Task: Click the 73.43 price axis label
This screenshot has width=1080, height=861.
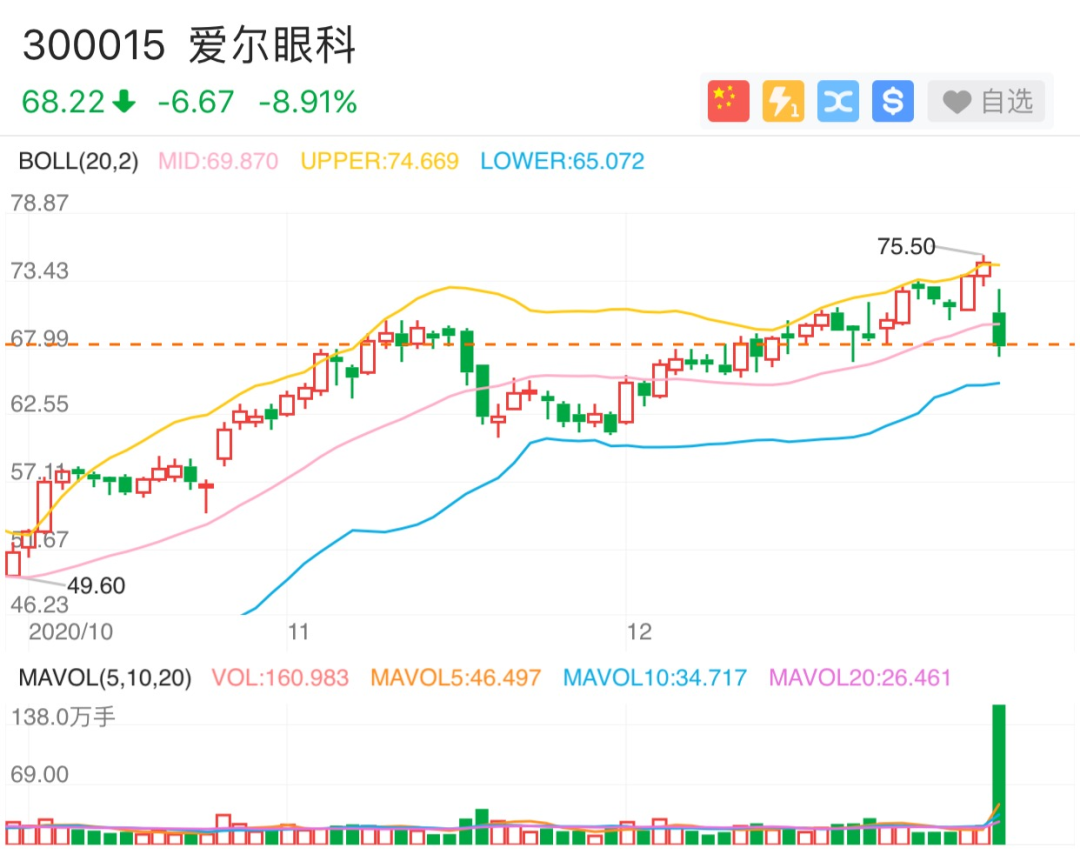Action: [x=39, y=271]
